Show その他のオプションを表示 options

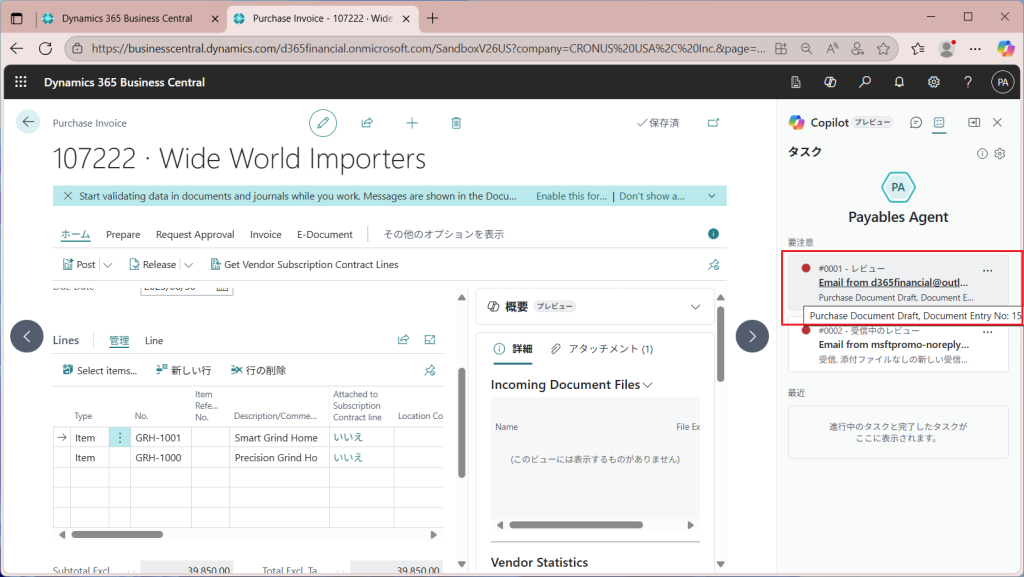(443, 234)
